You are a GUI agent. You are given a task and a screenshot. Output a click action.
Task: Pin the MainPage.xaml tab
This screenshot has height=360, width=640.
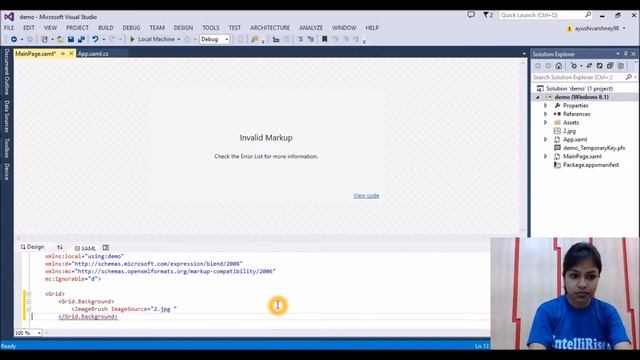coord(63,53)
